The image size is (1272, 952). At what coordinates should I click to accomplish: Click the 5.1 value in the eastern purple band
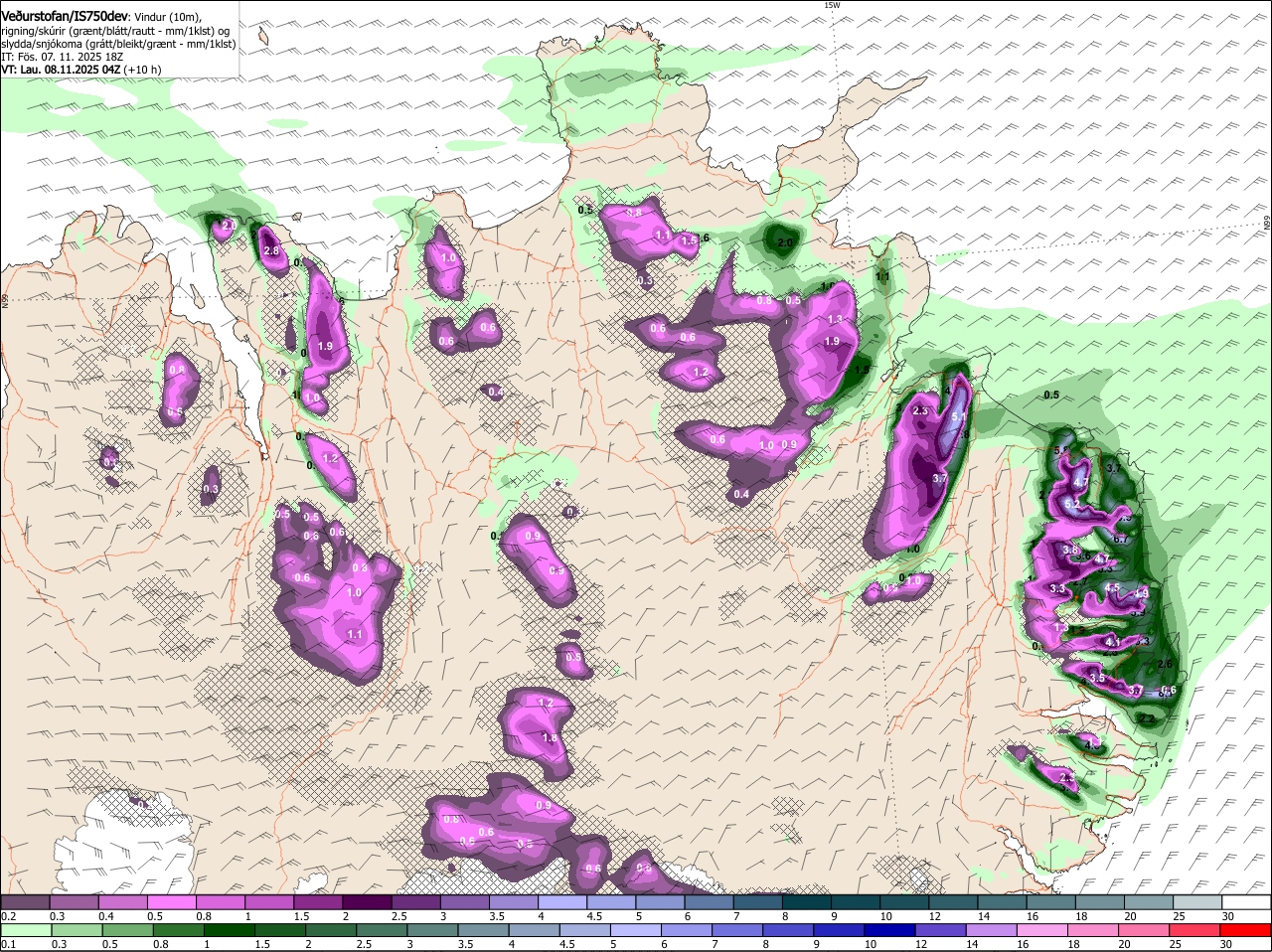coord(959,417)
